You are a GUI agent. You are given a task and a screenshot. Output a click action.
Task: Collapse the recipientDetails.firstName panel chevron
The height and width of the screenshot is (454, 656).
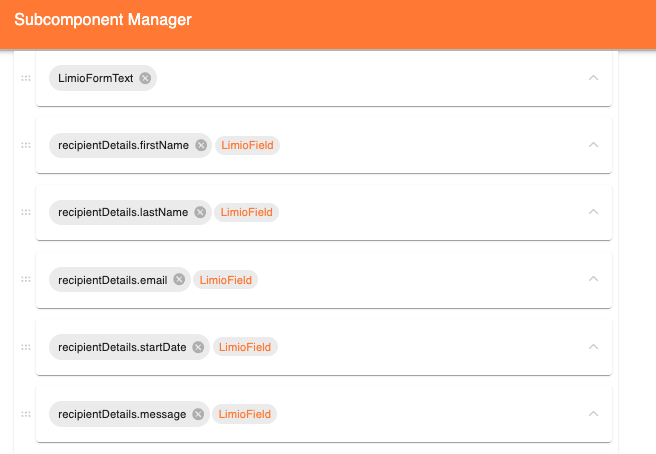593,145
